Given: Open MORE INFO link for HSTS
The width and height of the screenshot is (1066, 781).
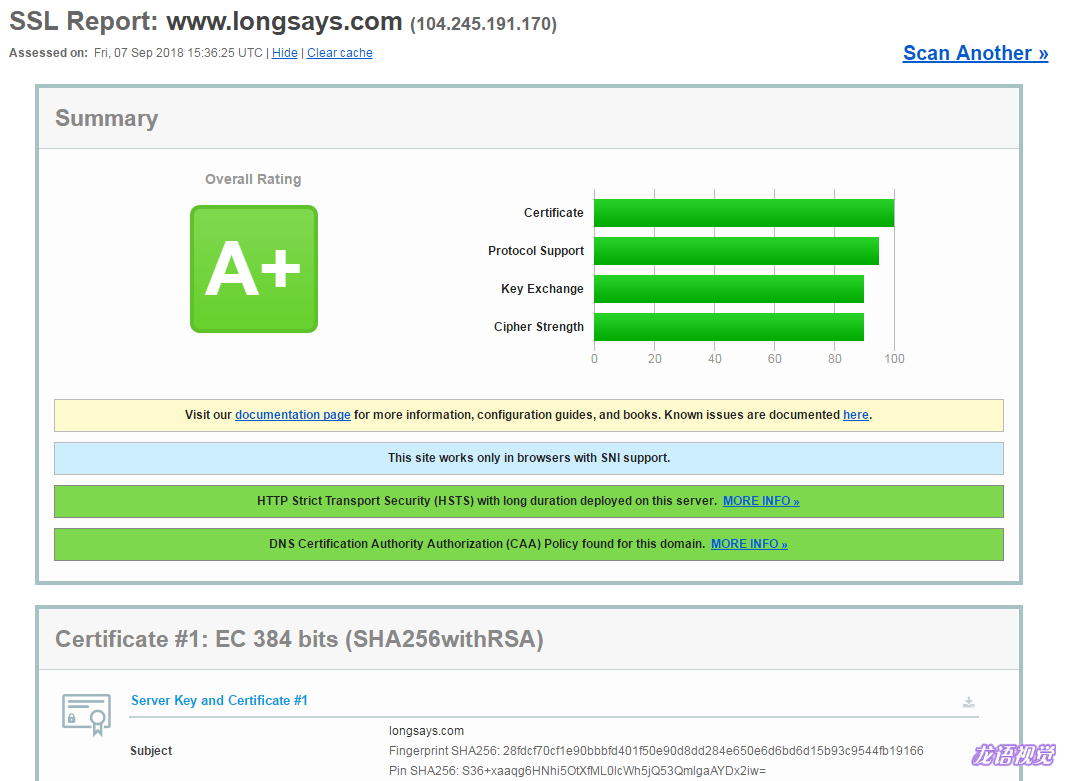Looking at the screenshot, I should [761, 501].
